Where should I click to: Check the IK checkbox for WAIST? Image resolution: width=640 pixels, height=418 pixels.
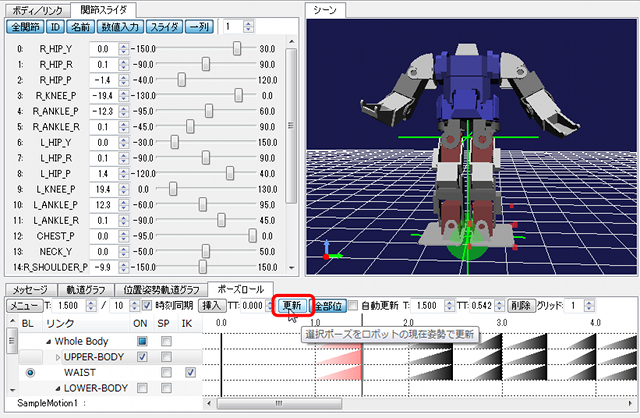pyautogui.click(x=190, y=372)
